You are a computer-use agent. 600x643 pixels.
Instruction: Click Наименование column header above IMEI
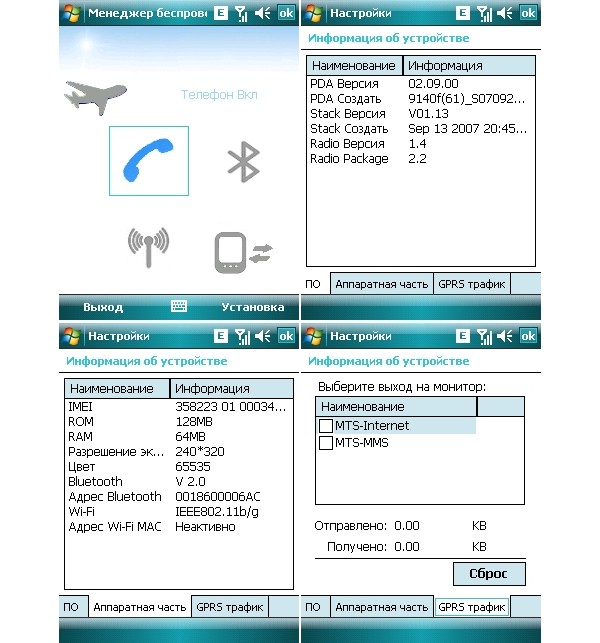pyautogui.click(x=117, y=388)
